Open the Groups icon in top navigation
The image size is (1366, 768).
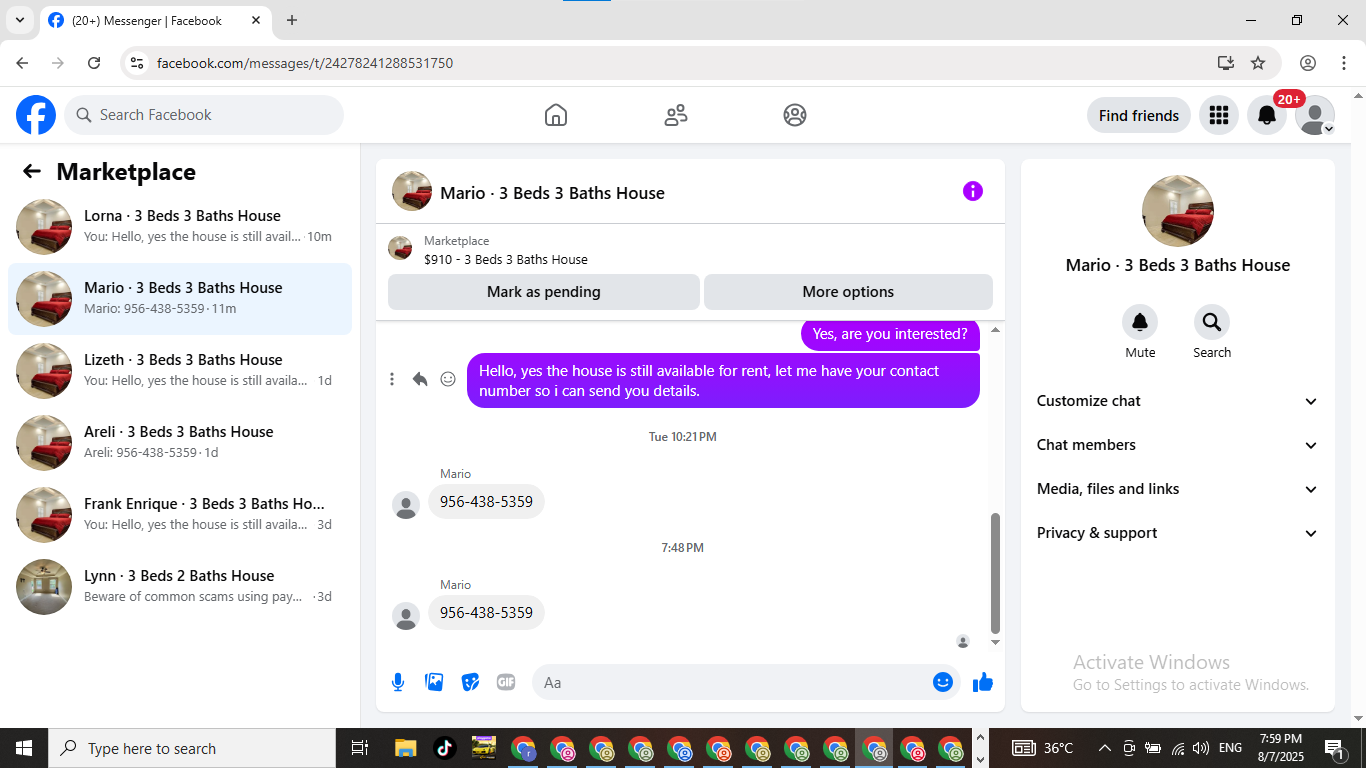point(795,115)
